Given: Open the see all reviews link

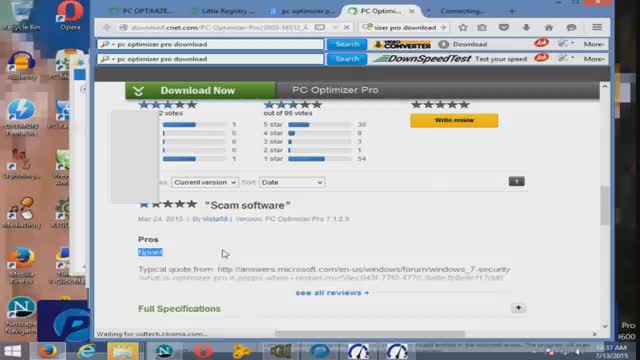Looking at the screenshot, I should (x=332, y=293).
